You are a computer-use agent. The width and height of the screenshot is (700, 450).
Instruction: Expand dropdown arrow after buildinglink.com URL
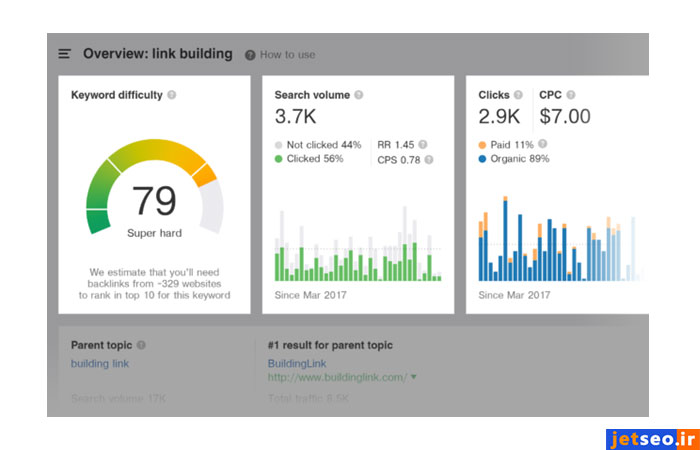(414, 377)
